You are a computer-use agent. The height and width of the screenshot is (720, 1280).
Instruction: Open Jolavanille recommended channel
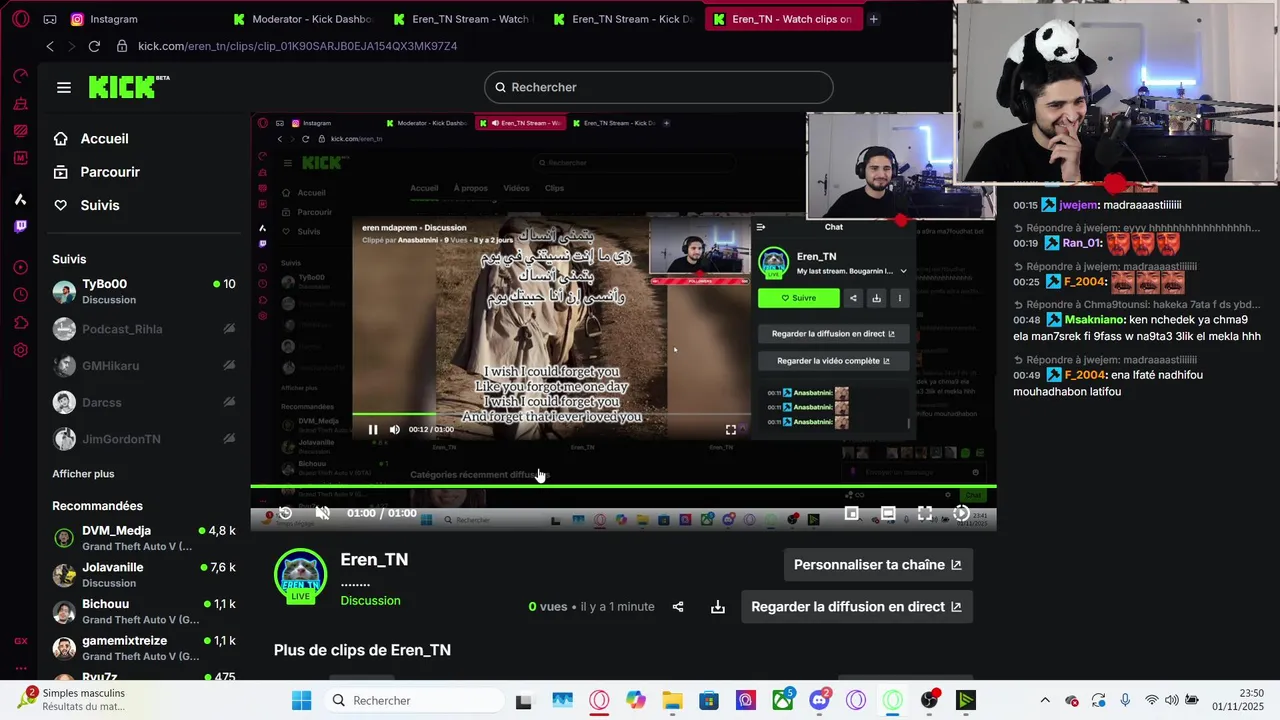144,575
